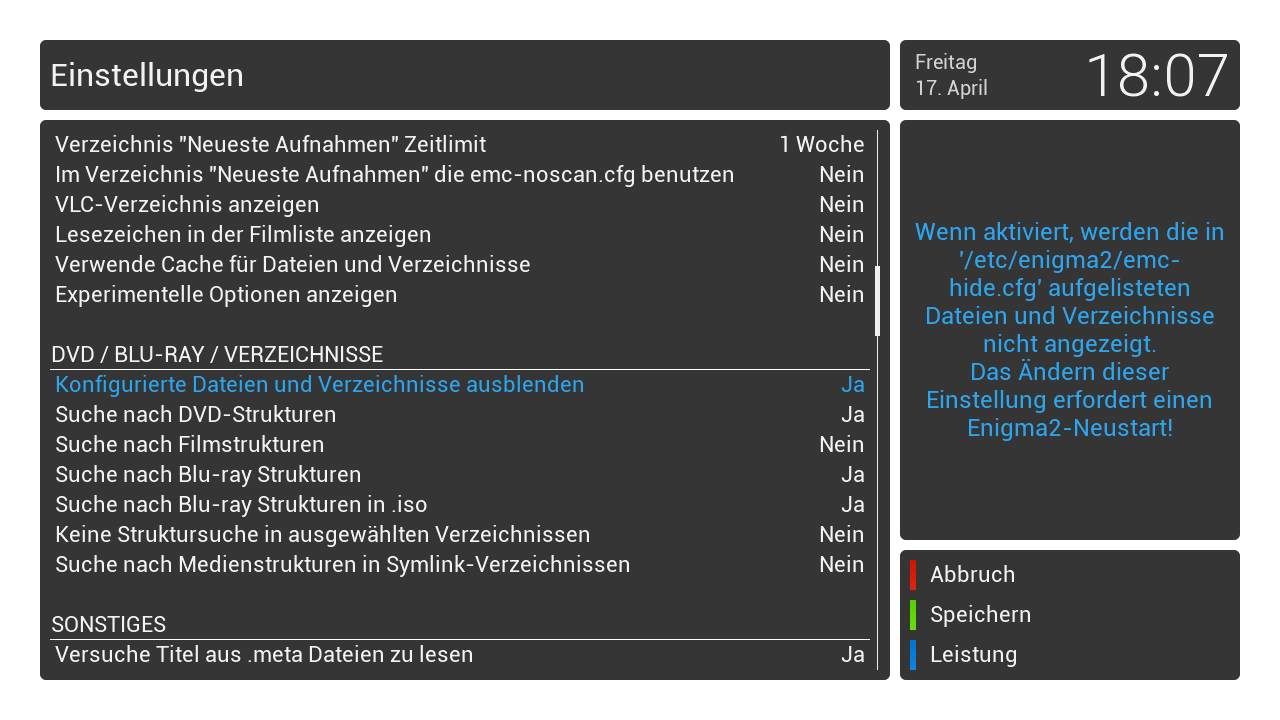Click the blue bar beside Leistung
Viewport: 1280px width, 720px height.
(x=913, y=655)
